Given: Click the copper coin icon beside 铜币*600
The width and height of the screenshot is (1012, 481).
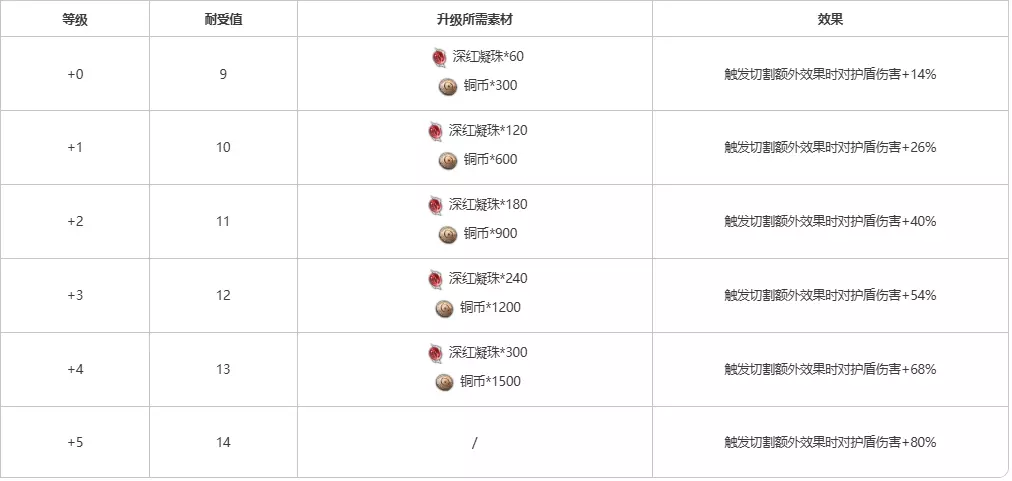Looking at the screenshot, I should [x=447, y=160].
